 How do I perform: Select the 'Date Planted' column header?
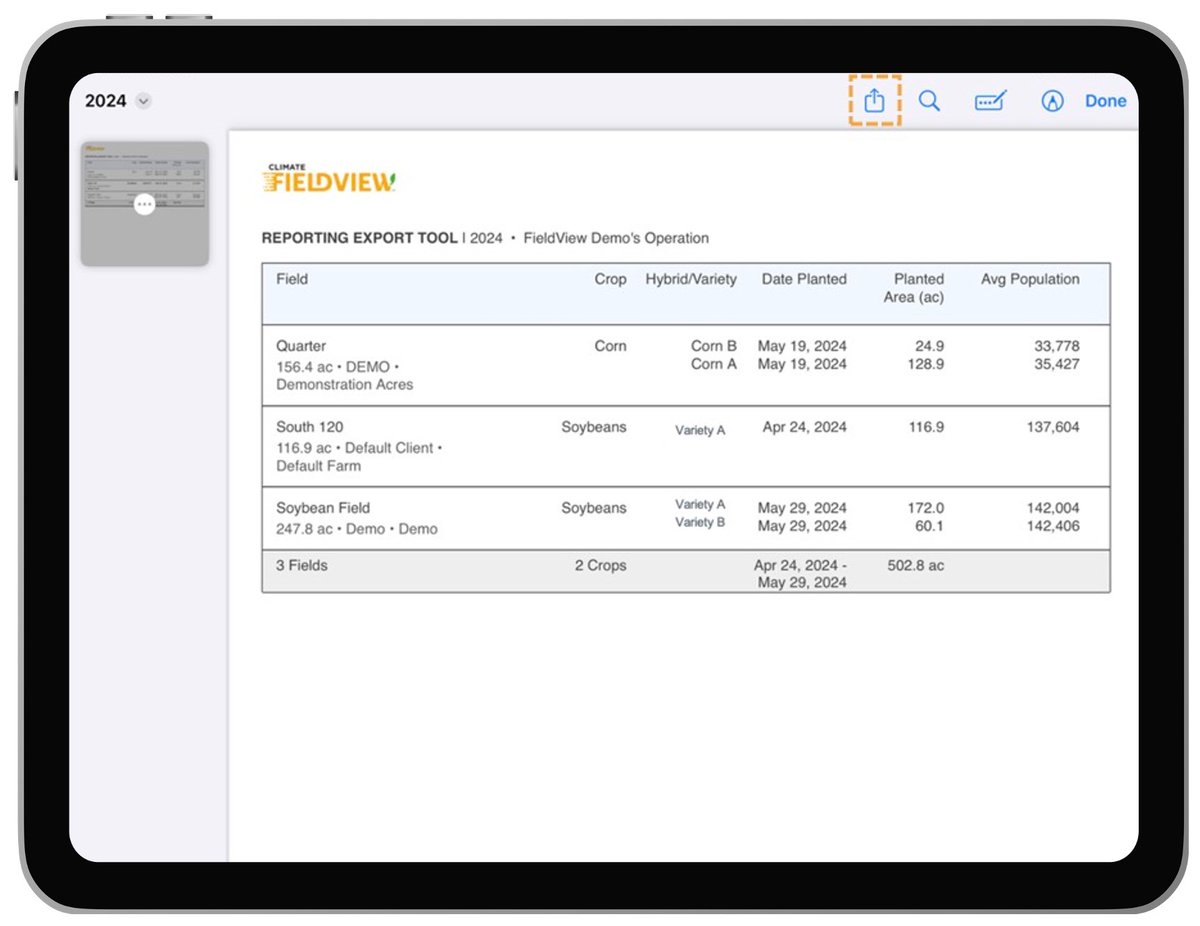point(804,279)
